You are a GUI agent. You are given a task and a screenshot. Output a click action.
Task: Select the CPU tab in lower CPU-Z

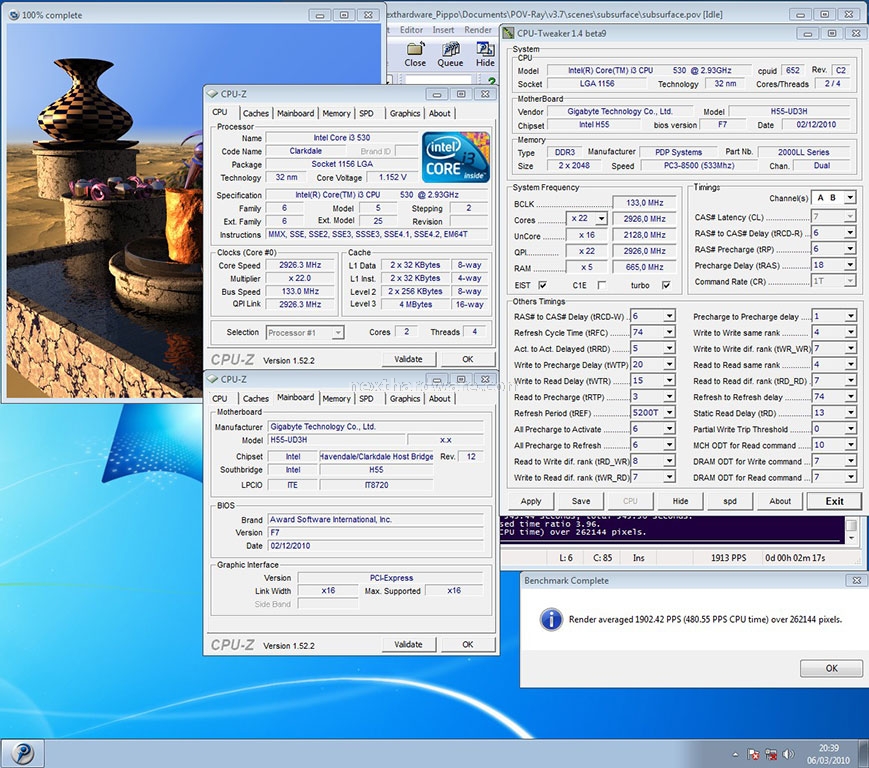pos(220,398)
